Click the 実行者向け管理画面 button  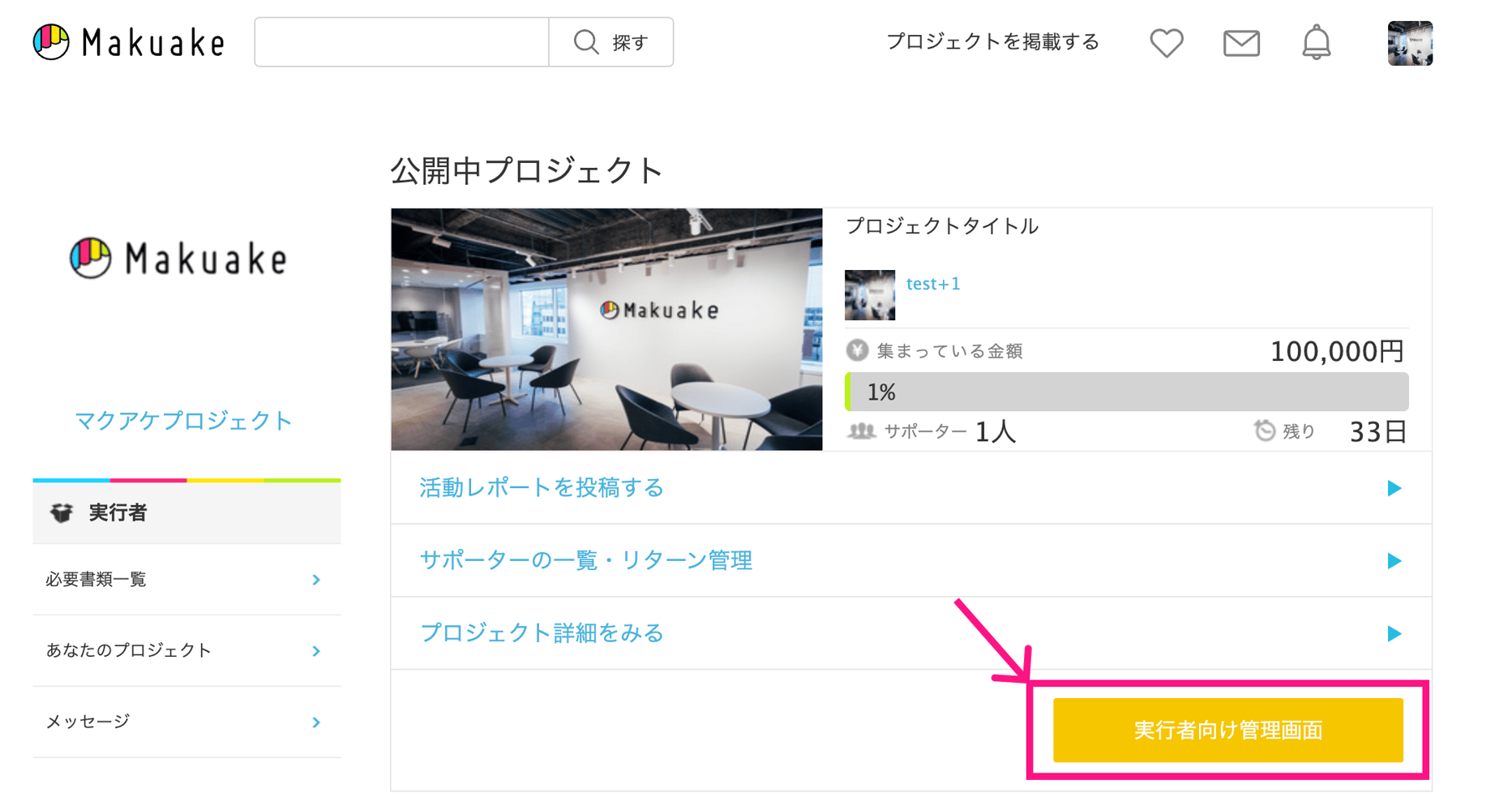[x=1227, y=729]
